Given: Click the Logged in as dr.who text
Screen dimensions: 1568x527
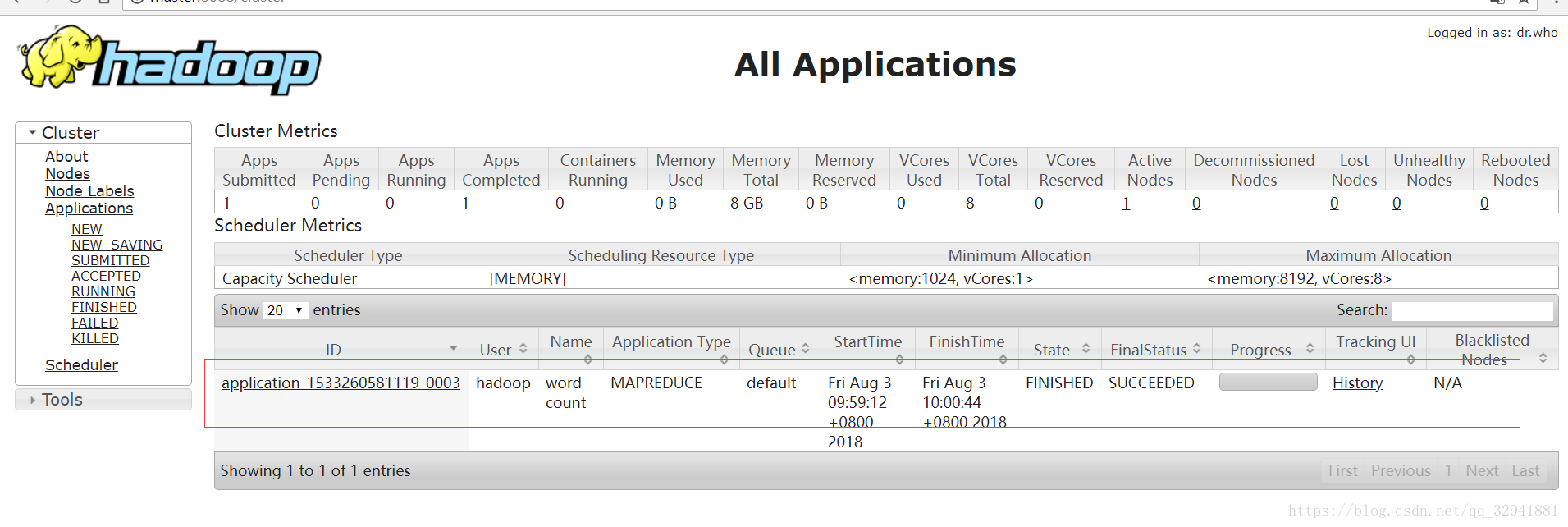Looking at the screenshot, I should pyautogui.click(x=1492, y=33).
